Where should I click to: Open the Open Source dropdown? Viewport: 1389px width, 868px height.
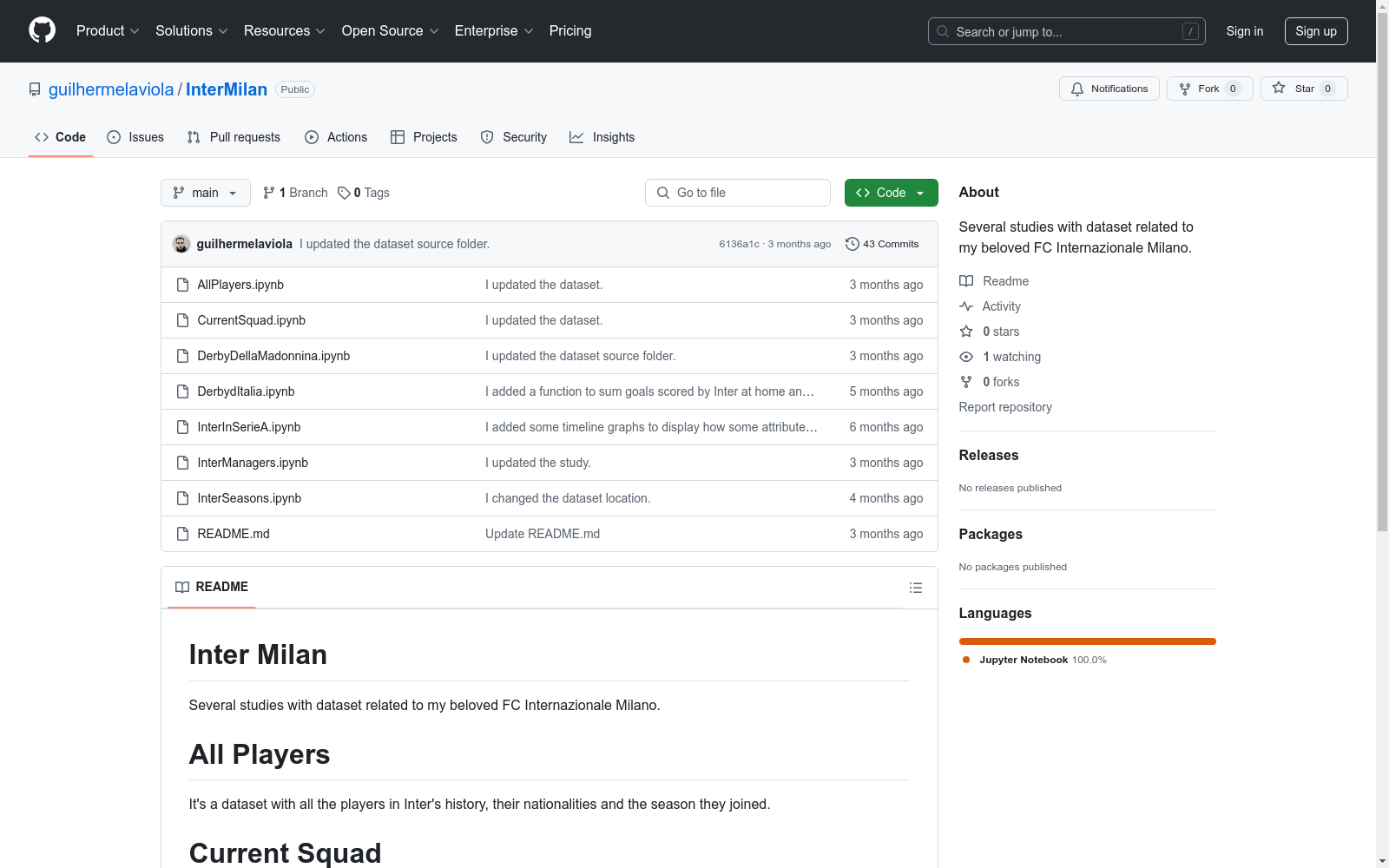tap(391, 31)
